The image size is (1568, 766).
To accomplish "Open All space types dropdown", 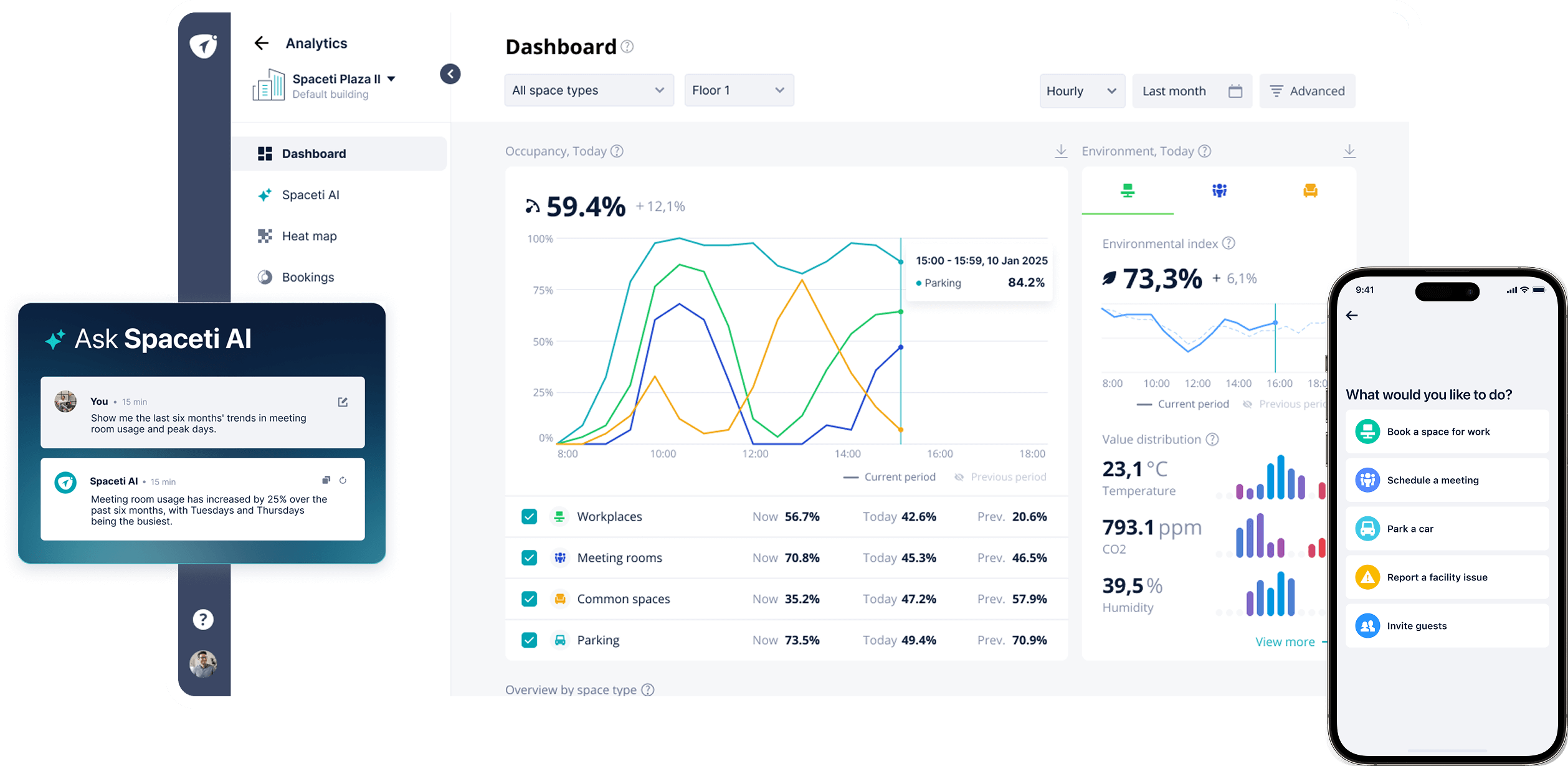I will click(589, 90).
